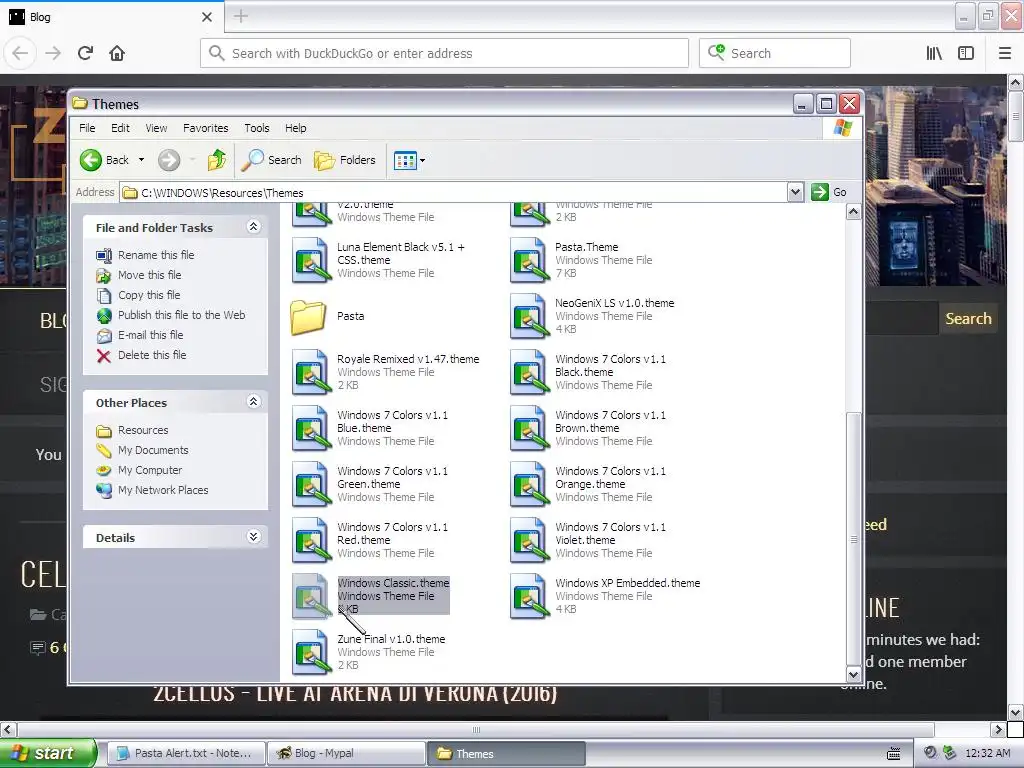Click Copy this file
This screenshot has width=1024, height=768.
pyautogui.click(x=149, y=295)
